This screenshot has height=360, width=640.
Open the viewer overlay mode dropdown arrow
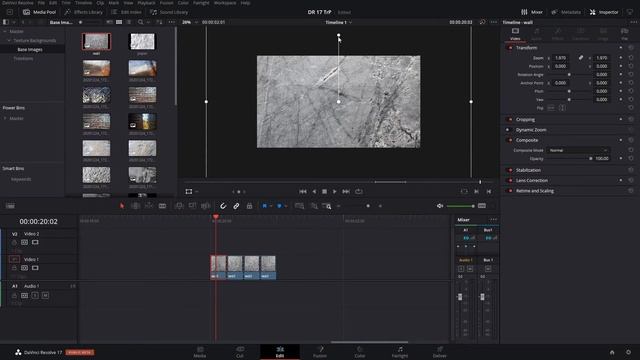click(197, 191)
